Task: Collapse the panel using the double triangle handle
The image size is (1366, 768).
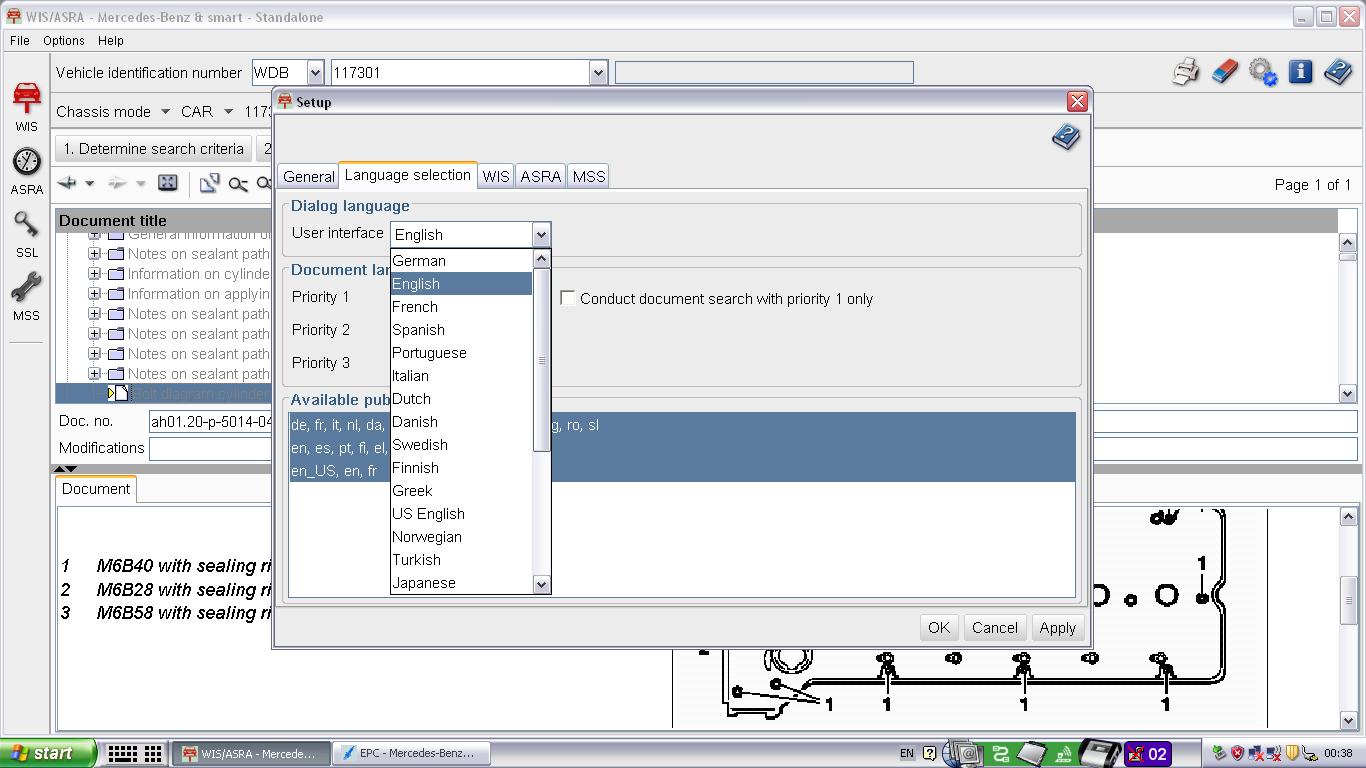Action: (65, 469)
